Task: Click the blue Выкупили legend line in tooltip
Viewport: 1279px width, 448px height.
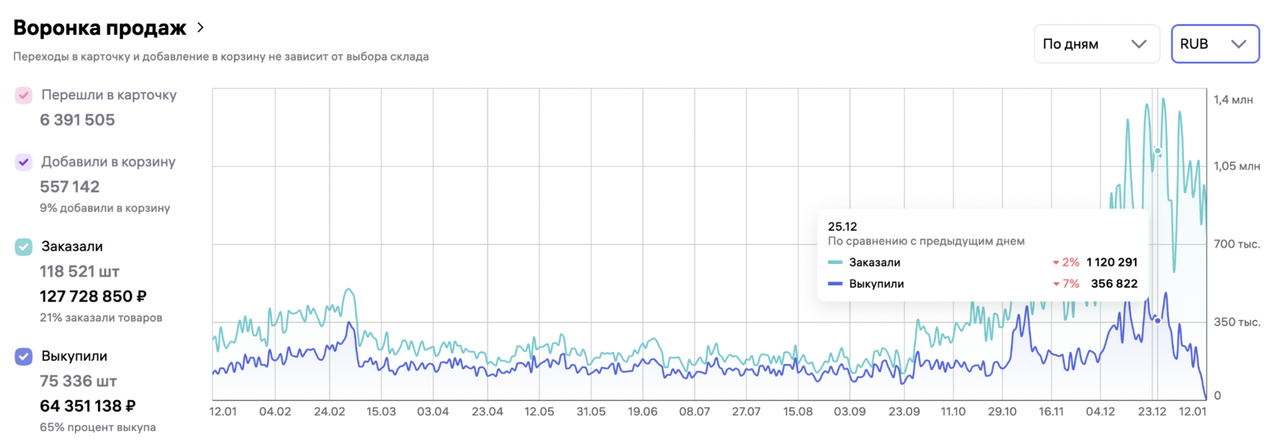Action: tap(835, 284)
